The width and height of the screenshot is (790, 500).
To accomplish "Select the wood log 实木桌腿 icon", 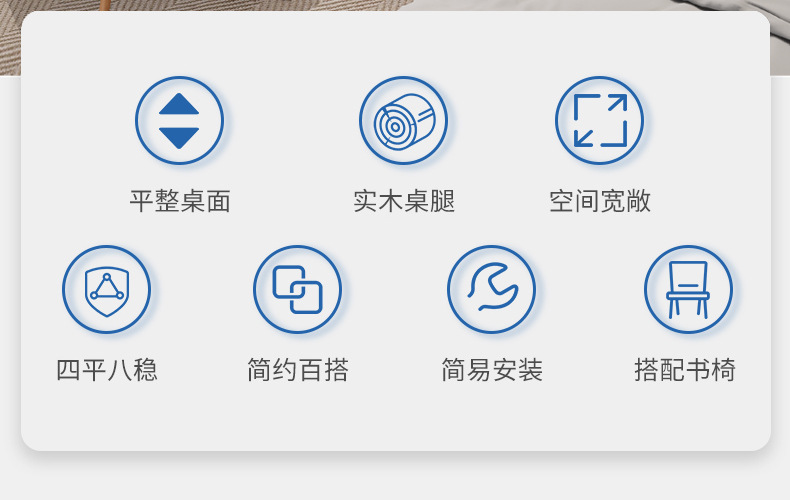I will tap(403, 121).
